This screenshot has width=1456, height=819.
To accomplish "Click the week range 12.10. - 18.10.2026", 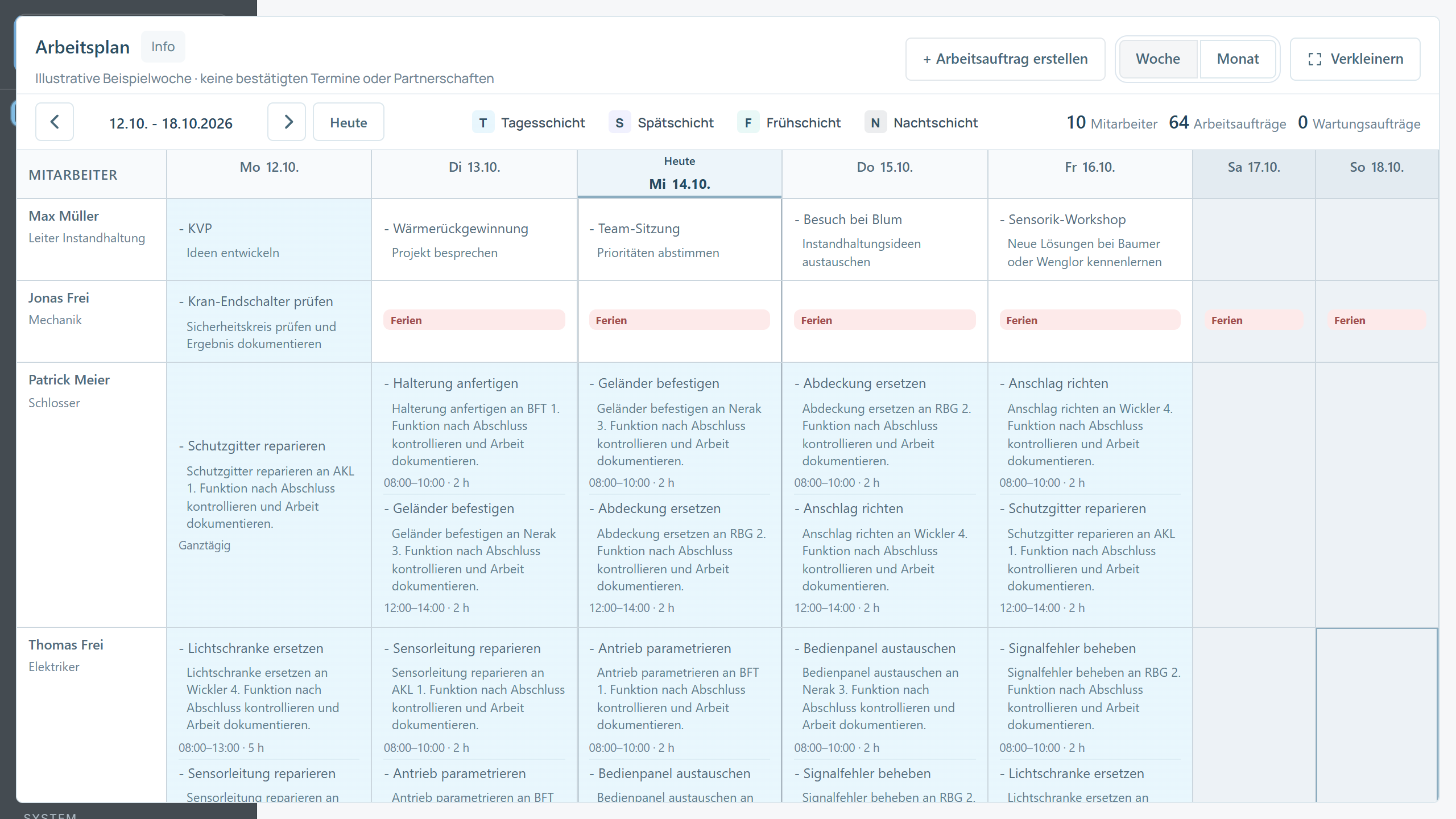I will point(171,123).
